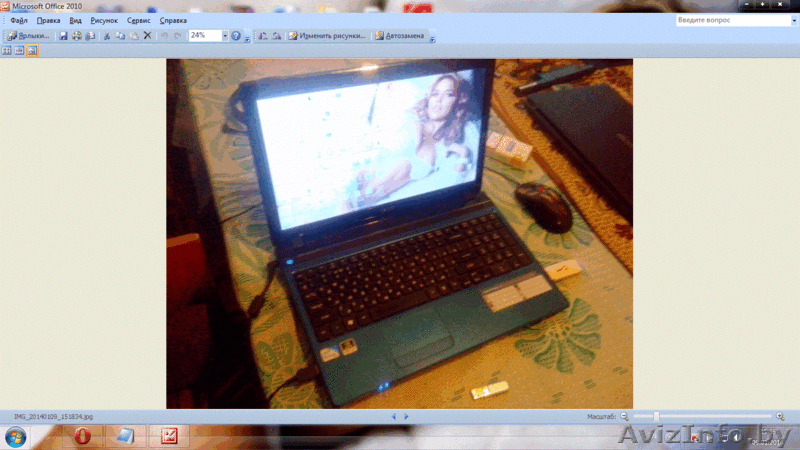The height and width of the screenshot is (450, 800).
Task: Click the laptop photo in the viewer
Action: click(x=399, y=234)
